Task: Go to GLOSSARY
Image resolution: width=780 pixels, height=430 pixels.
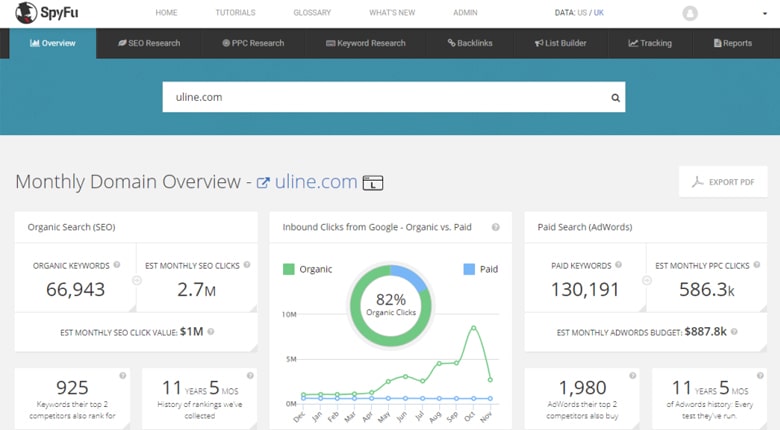Action: tap(312, 12)
